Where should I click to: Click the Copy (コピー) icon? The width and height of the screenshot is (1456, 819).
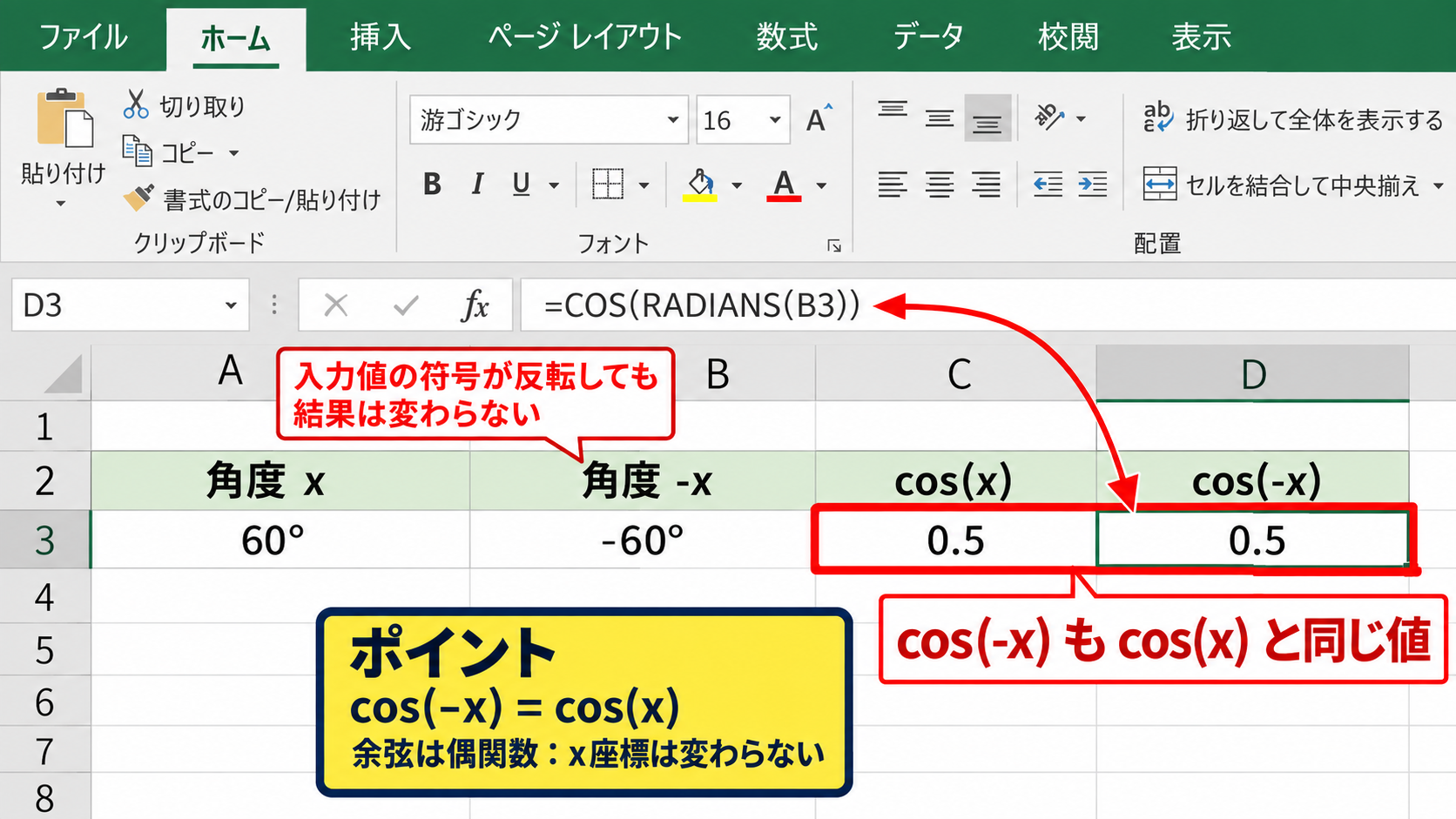(x=137, y=151)
